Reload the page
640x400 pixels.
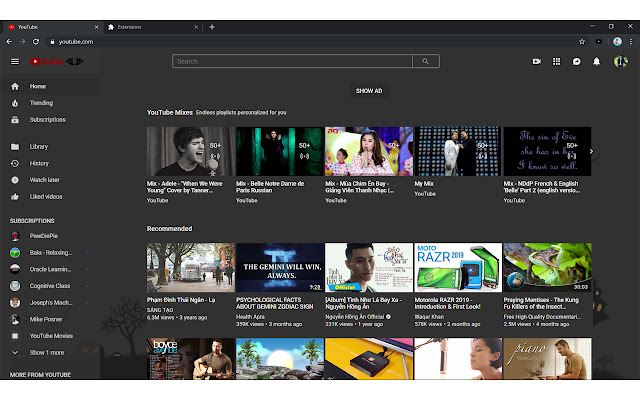point(35,41)
